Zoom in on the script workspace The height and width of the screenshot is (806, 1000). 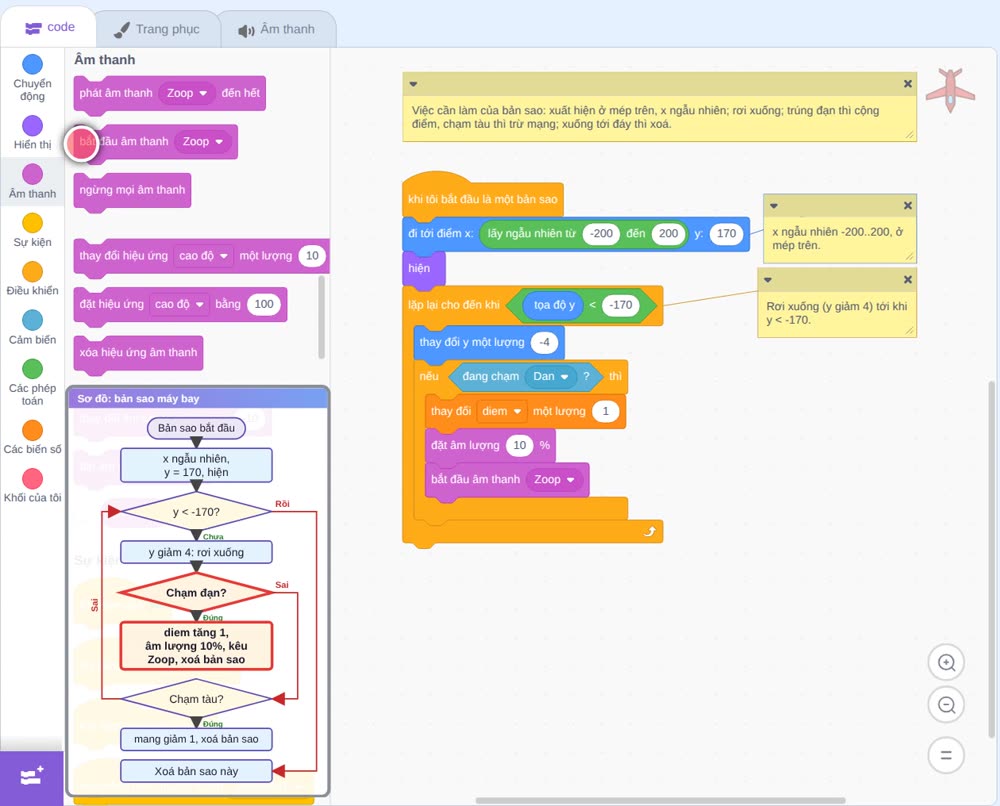point(946,663)
